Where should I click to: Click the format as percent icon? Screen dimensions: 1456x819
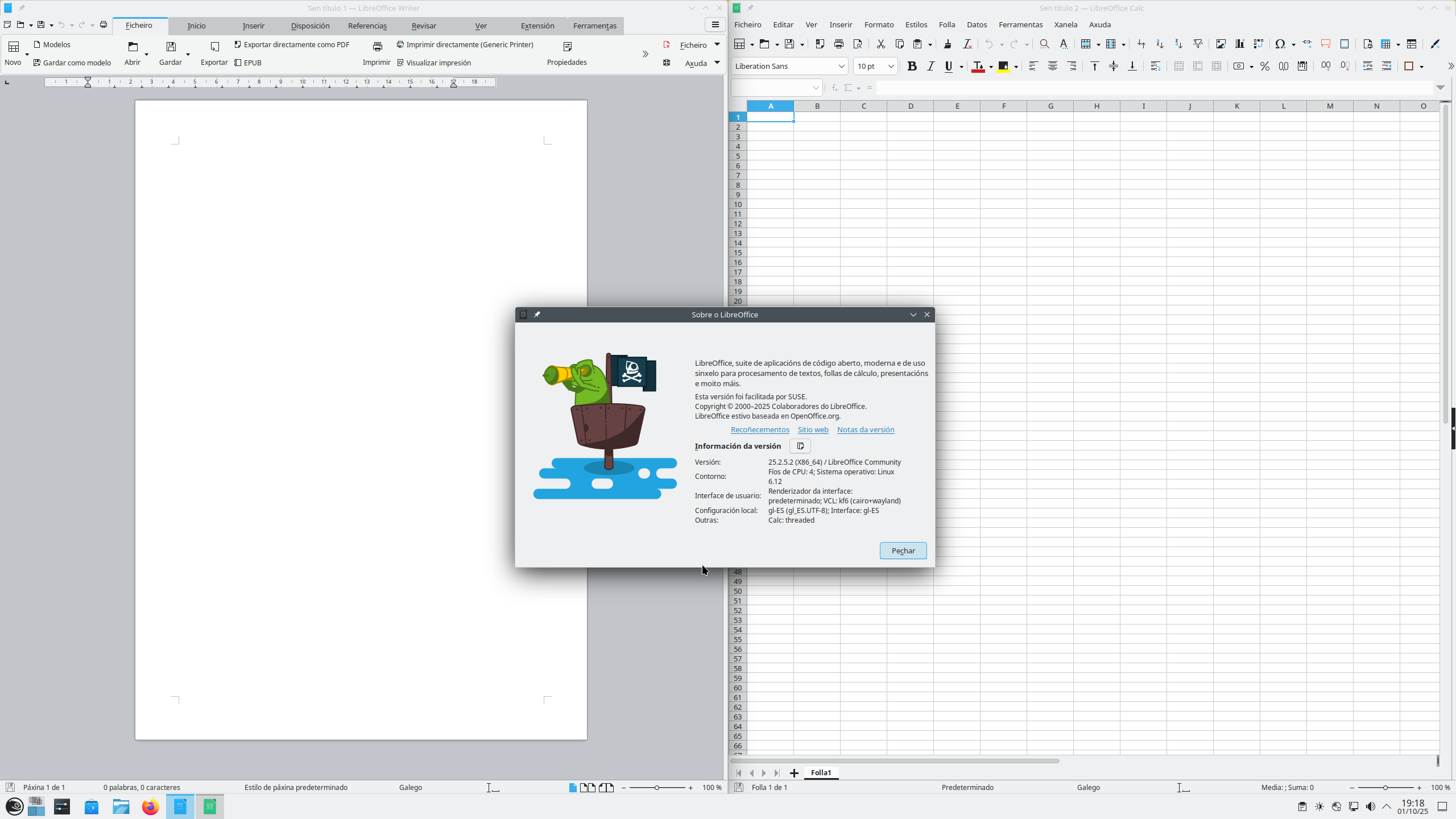[1264, 67]
